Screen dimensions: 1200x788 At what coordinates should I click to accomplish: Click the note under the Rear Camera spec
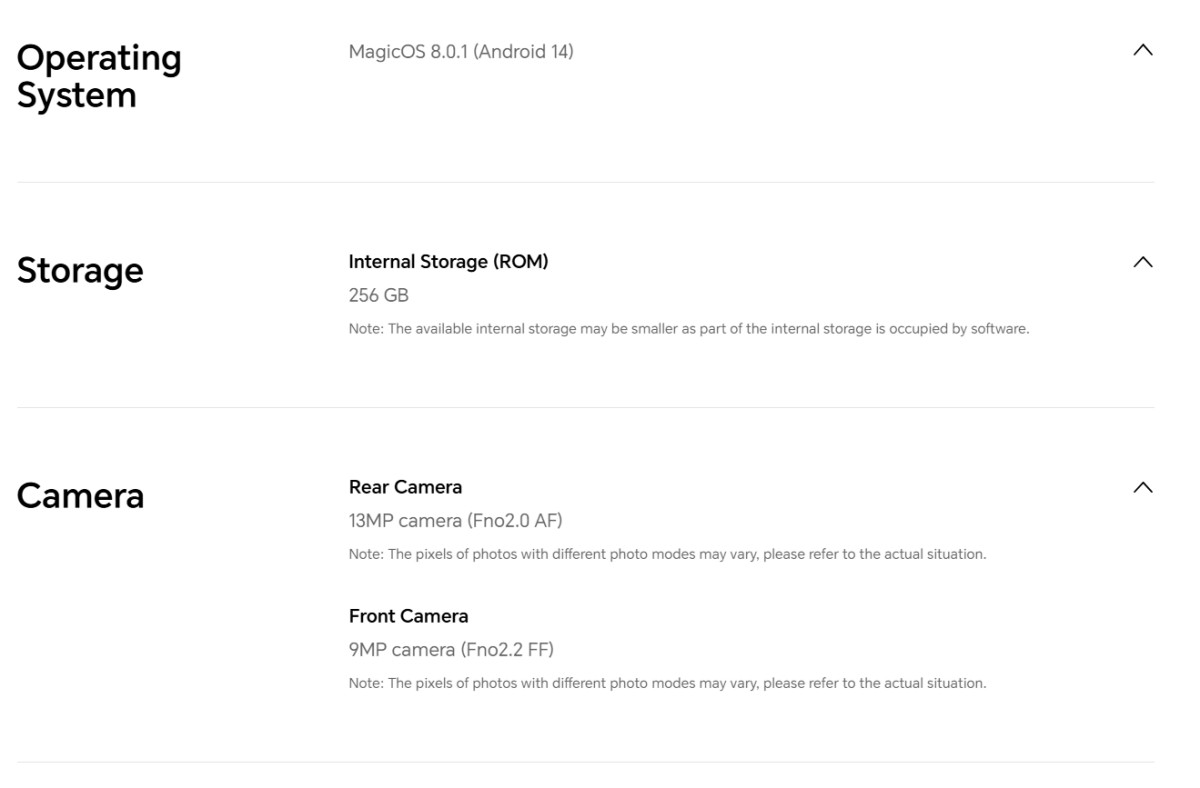pos(667,555)
